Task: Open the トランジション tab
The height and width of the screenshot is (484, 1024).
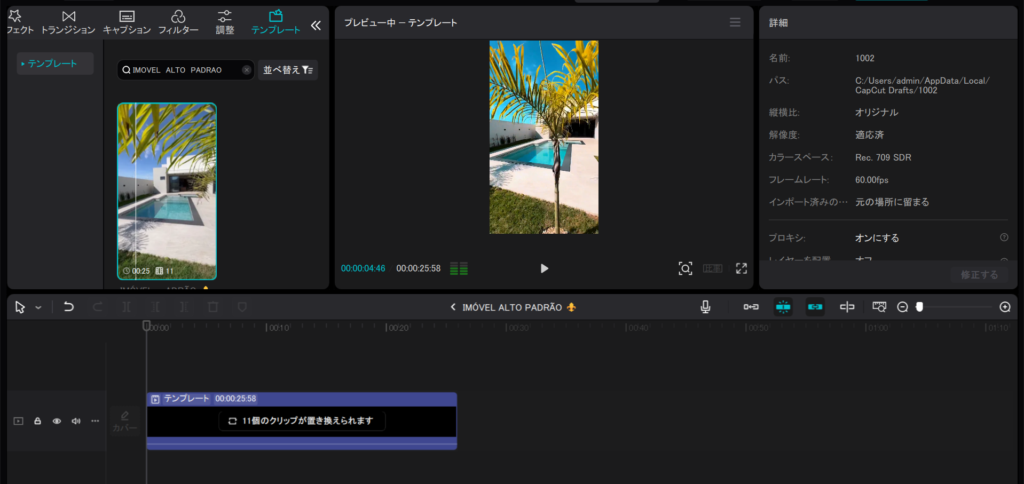Action: [68, 22]
